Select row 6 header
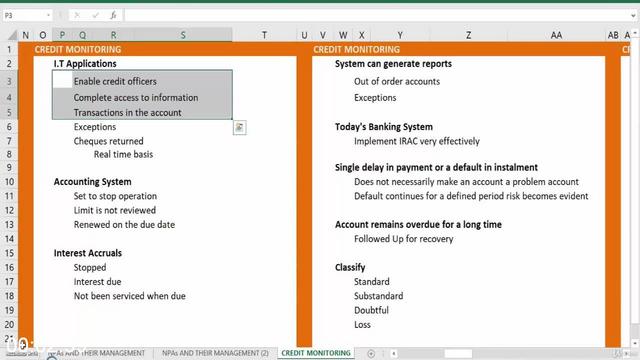The image size is (640, 360). click(x=9, y=127)
